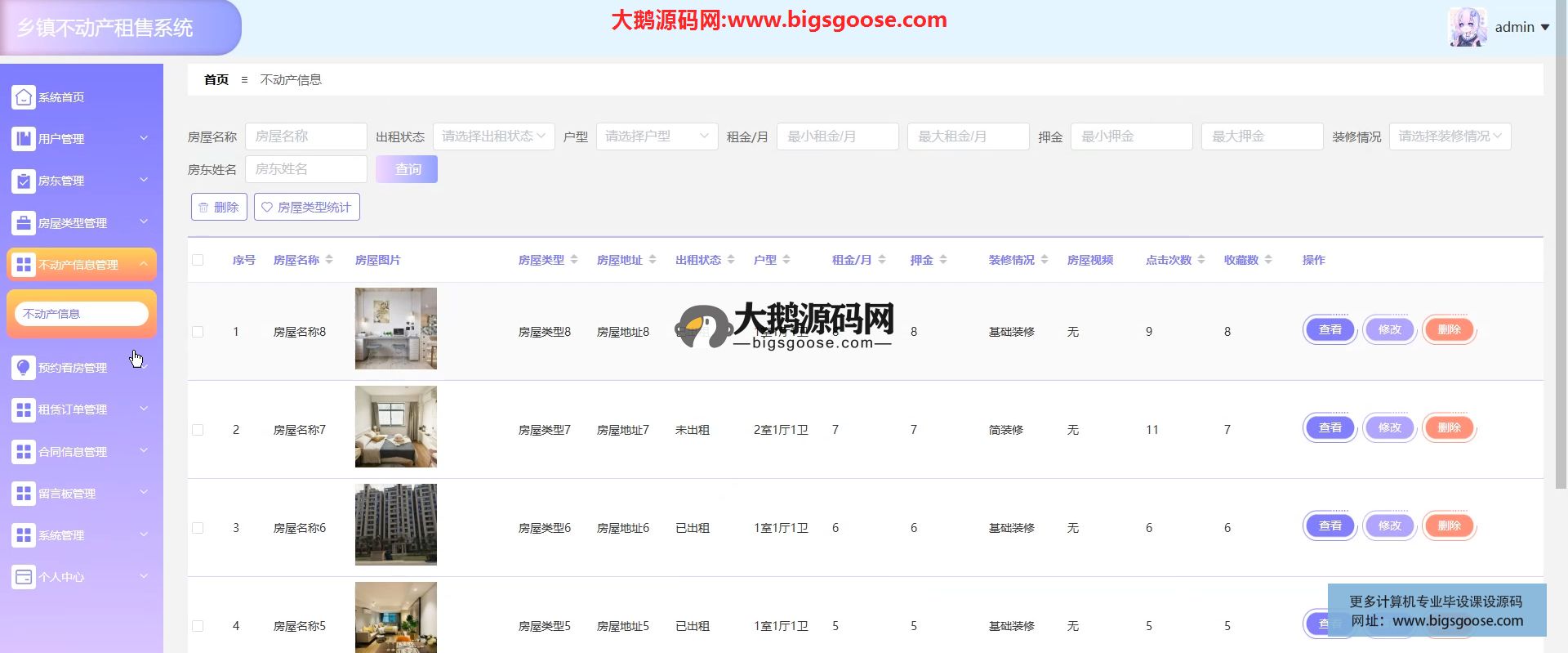Click the 系统首页 home icon in sidebar
This screenshot has height=653, width=1568.
(x=24, y=97)
